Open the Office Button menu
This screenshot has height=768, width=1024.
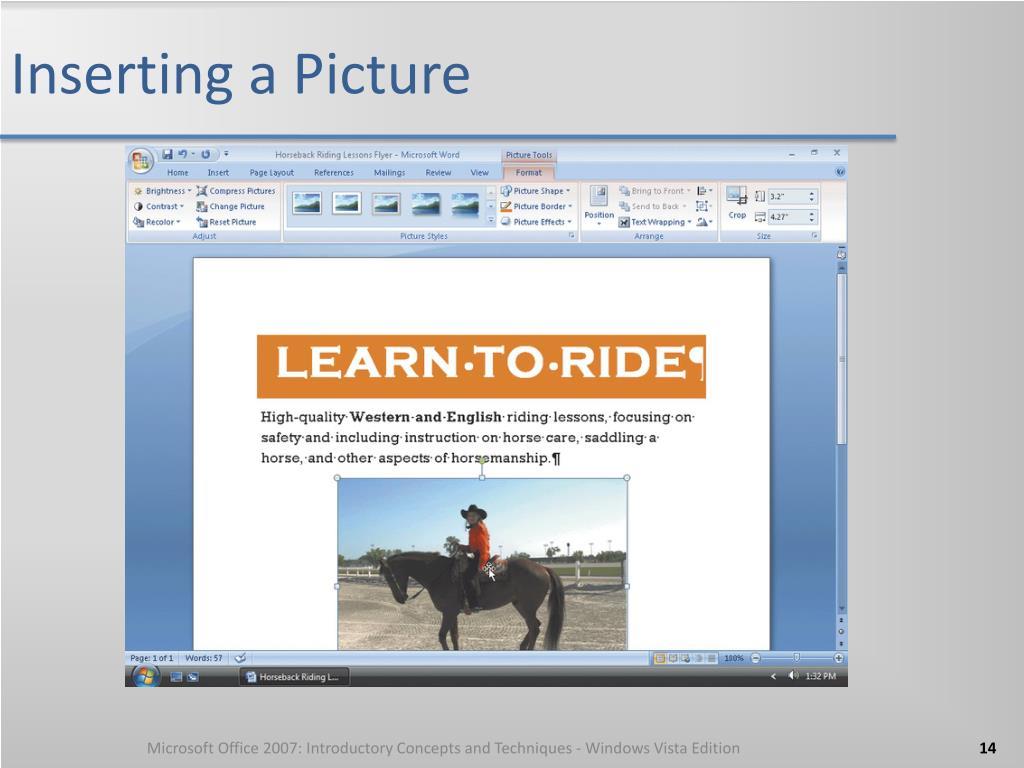point(140,160)
